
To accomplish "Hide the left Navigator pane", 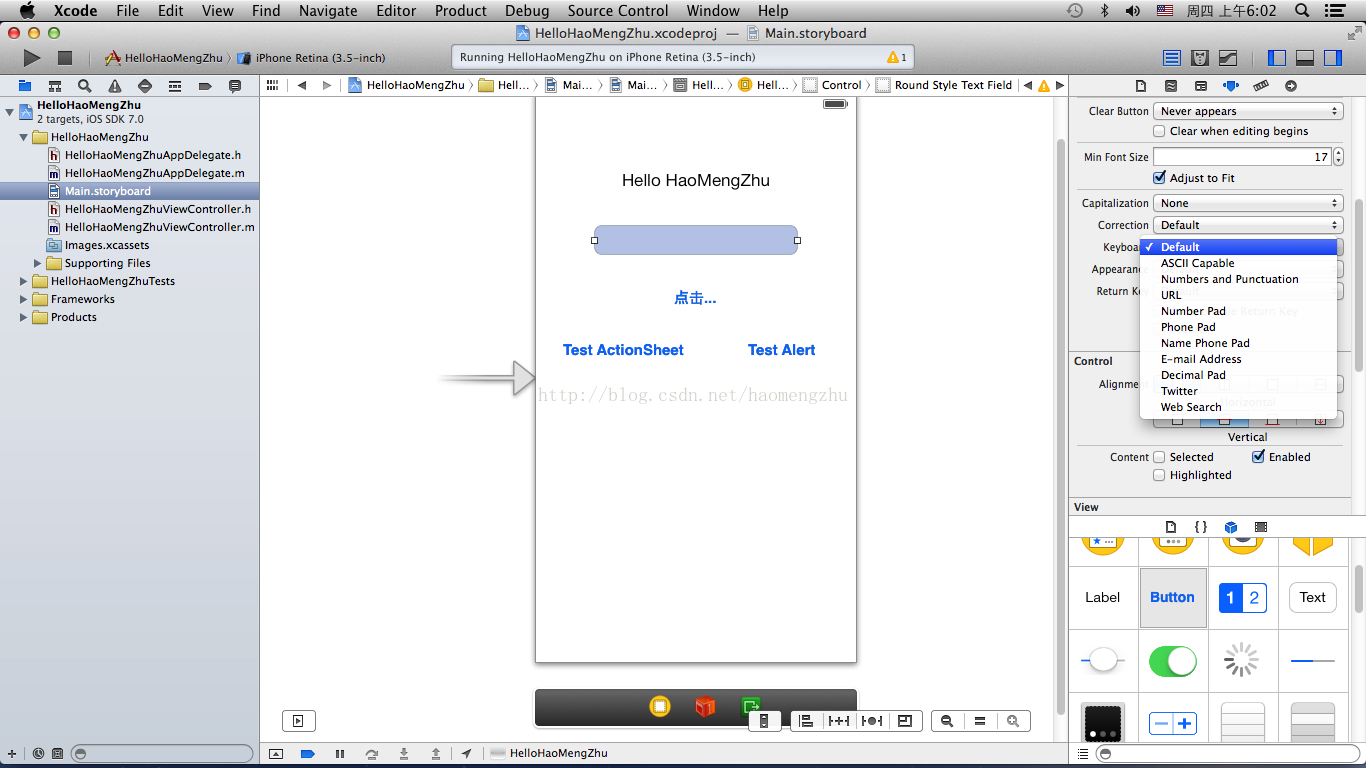I will [x=1277, y=58].
